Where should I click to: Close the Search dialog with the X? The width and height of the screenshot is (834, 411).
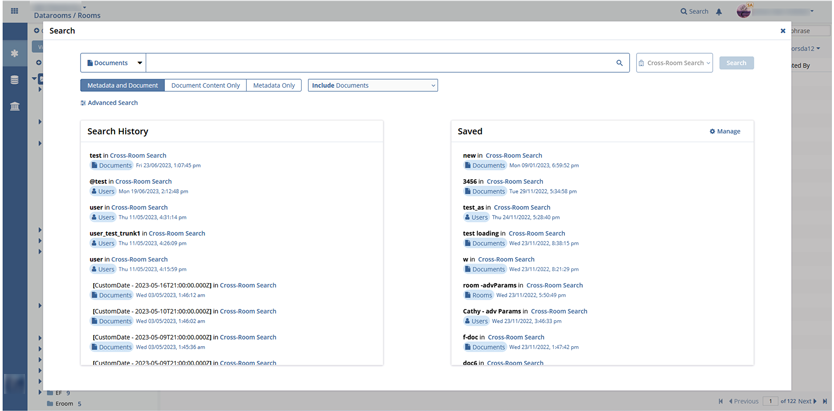pos(782,31)
